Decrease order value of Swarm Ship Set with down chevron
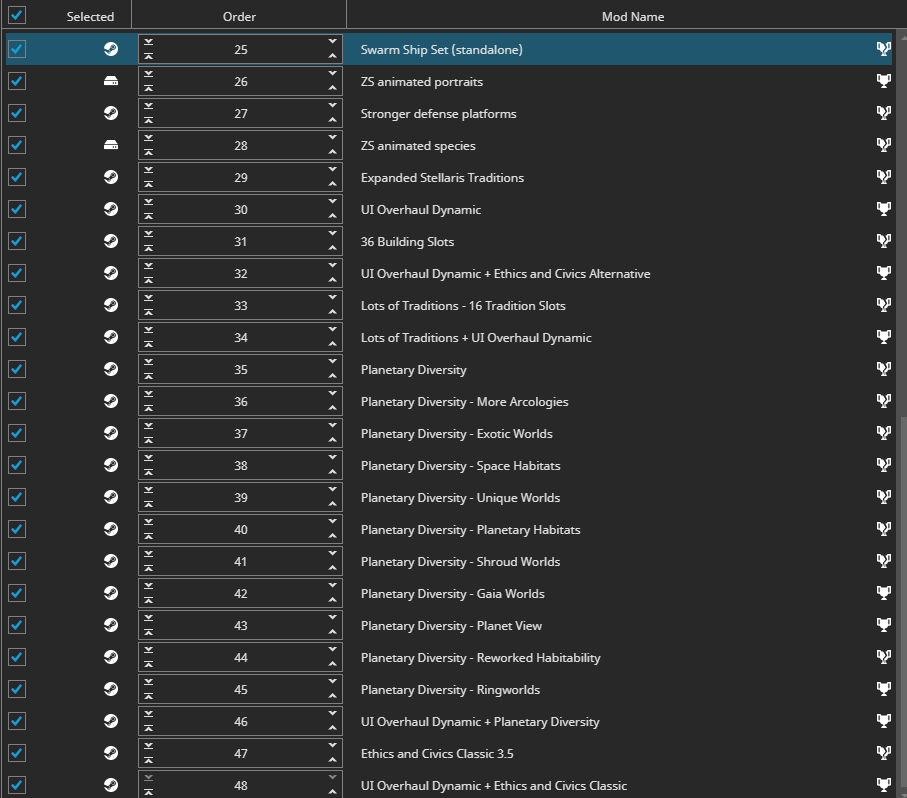The image size is (907, 798). click(332, 42)
